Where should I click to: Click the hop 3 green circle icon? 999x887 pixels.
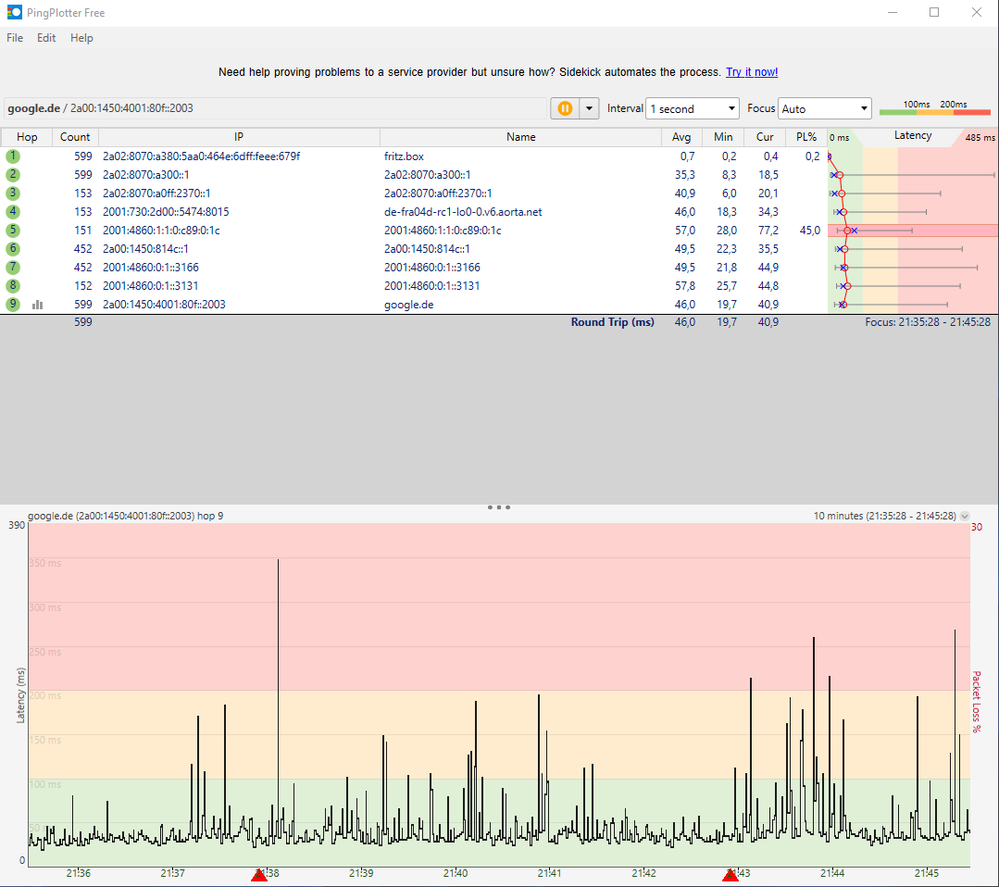tap(13, 193)
